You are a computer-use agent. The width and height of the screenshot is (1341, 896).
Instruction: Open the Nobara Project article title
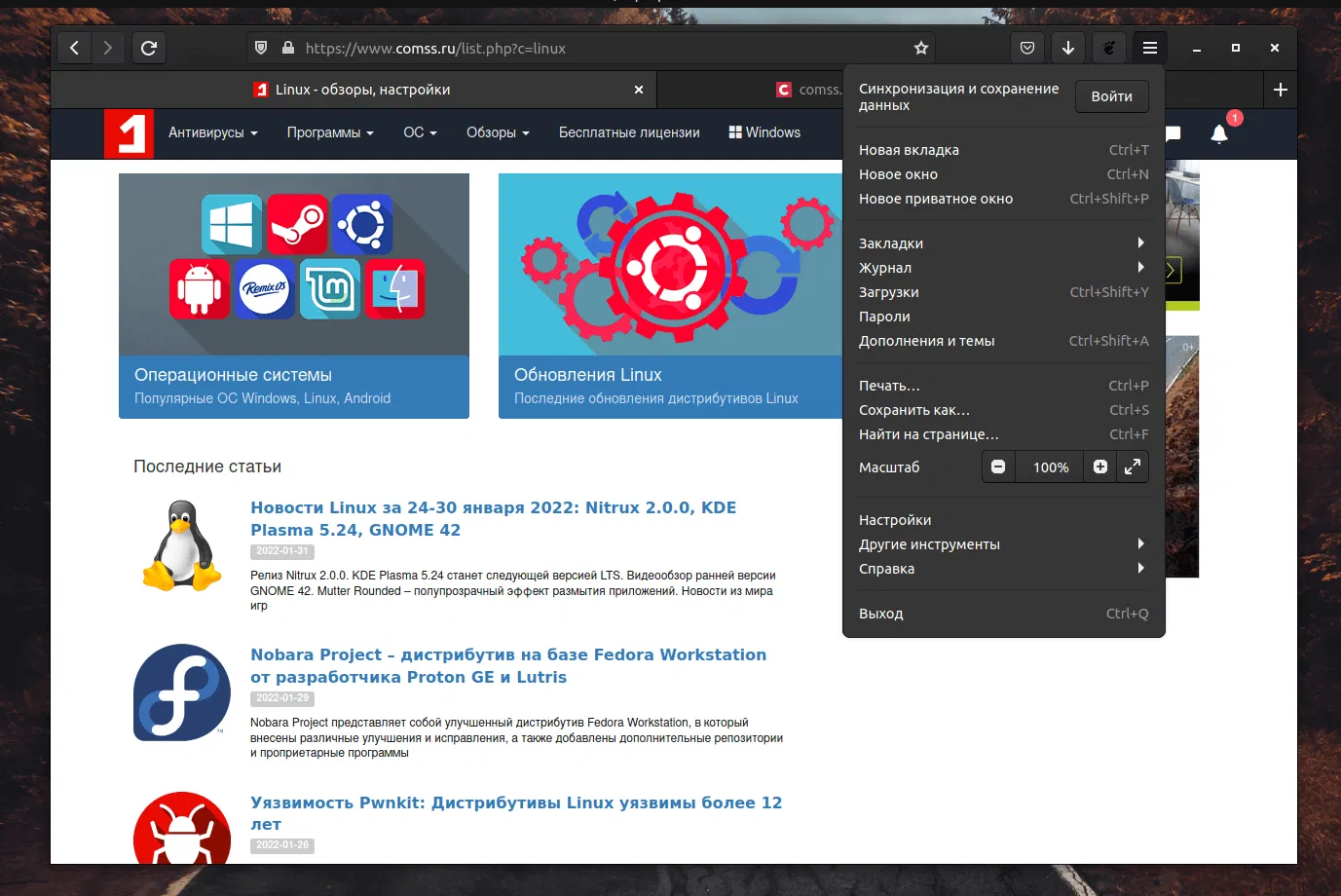[508, 666]
